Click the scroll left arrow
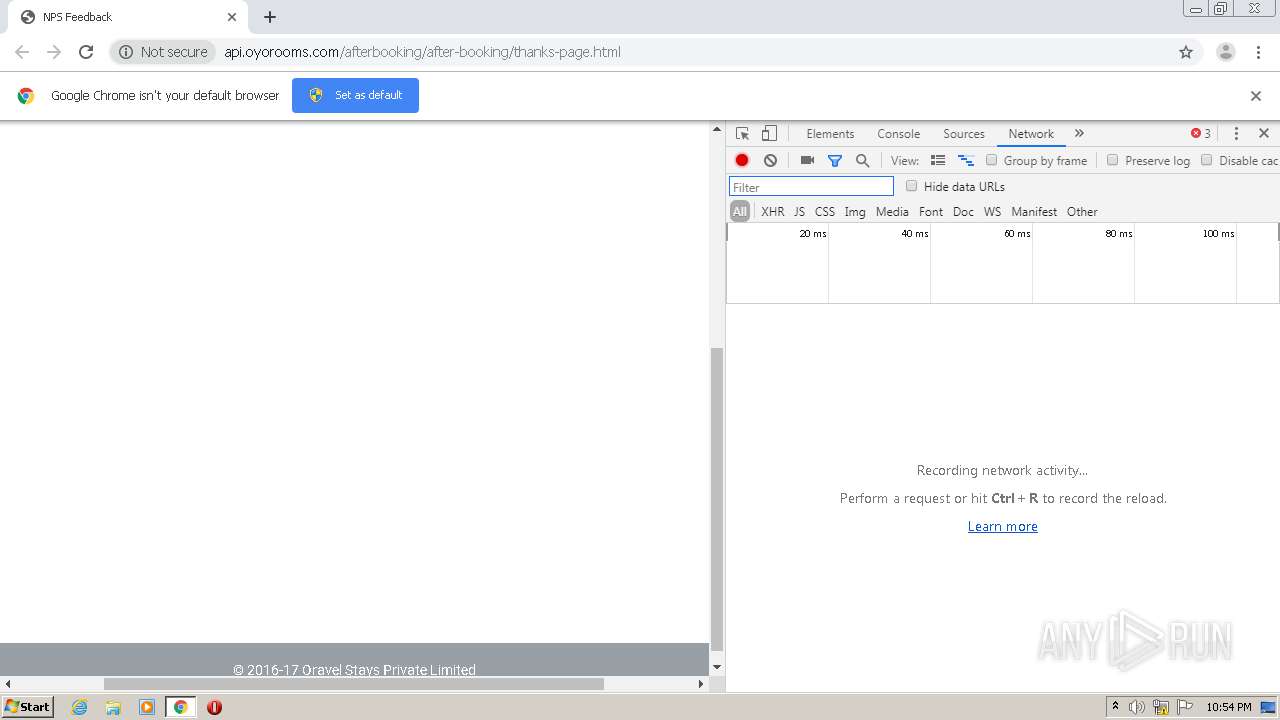The width and height of the screenshot is (1280, 720). tap(8, 684)
